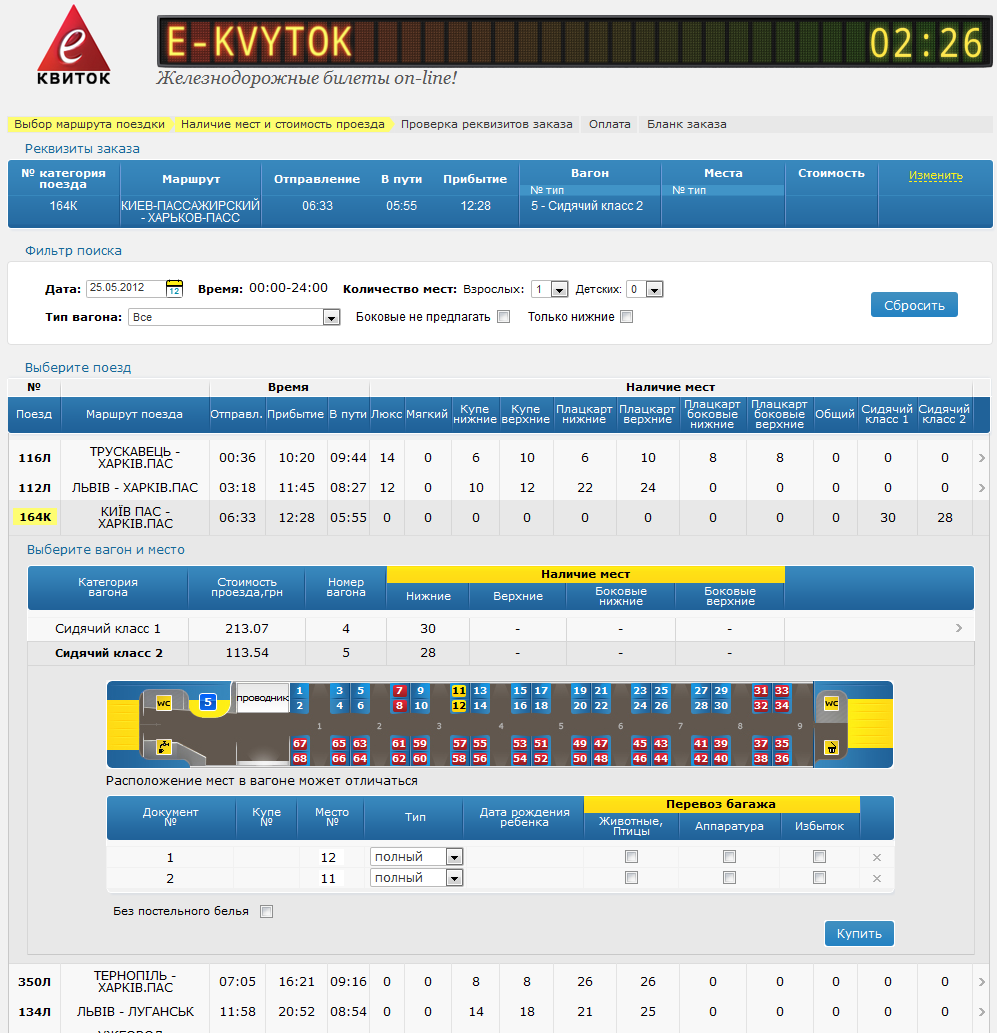Delete passenger row 2 with X icon

[877, 878]
